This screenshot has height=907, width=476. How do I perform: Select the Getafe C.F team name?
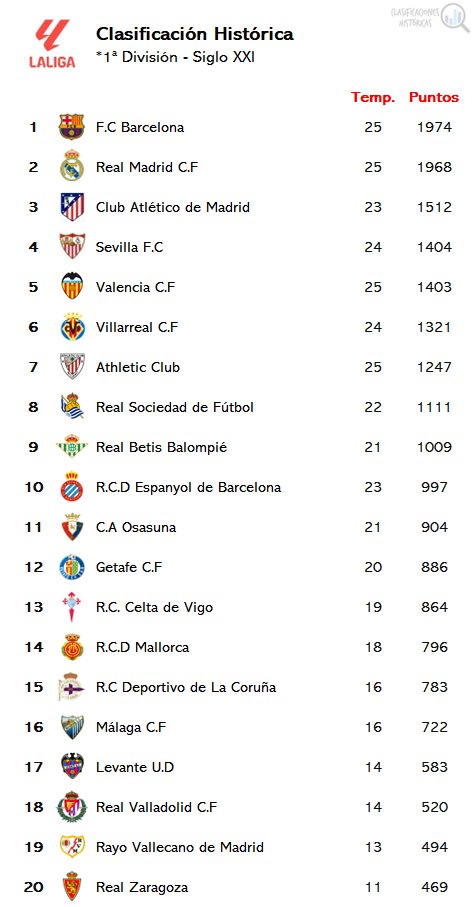(129, 567)
